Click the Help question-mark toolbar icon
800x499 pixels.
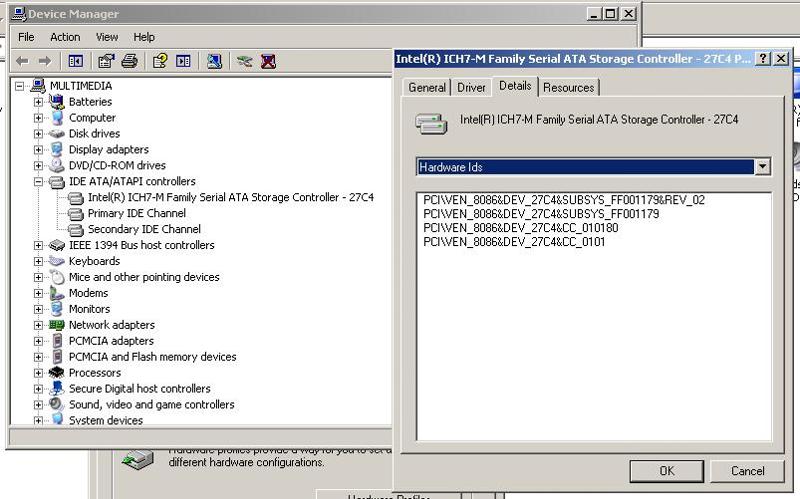coord(160,61)
